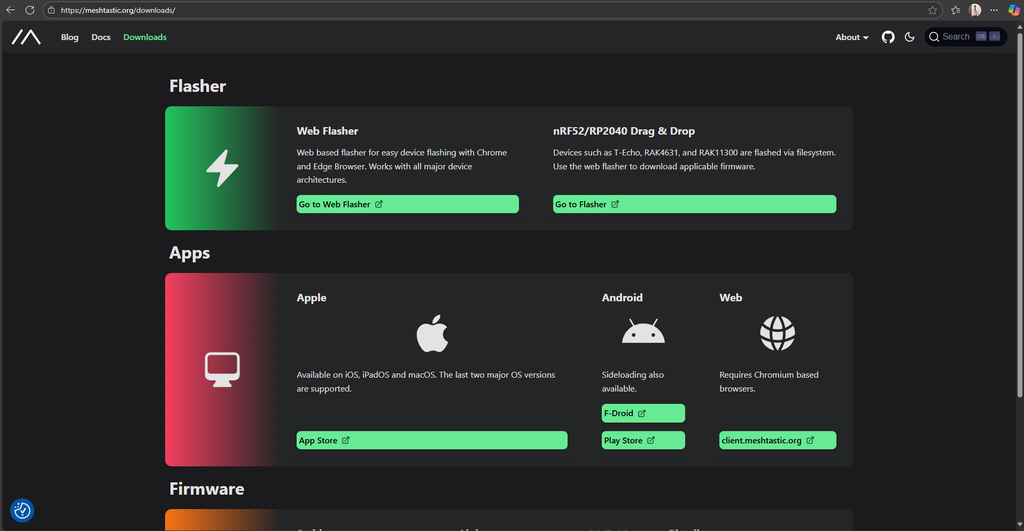The image size is (1024, 531).
Task: Open the browser profile avatar
Action: (x=975, y=10)
